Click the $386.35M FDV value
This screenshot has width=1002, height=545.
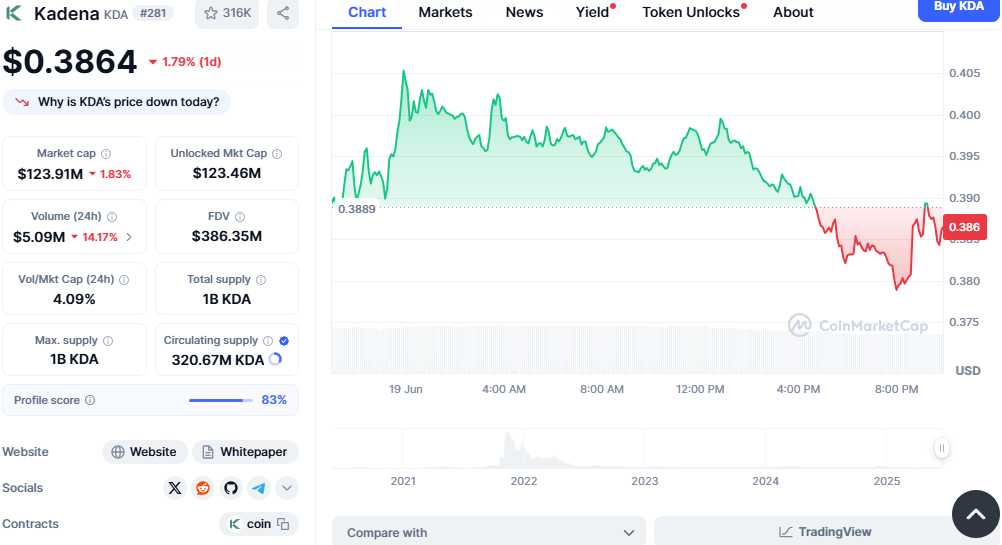point(227,236)
